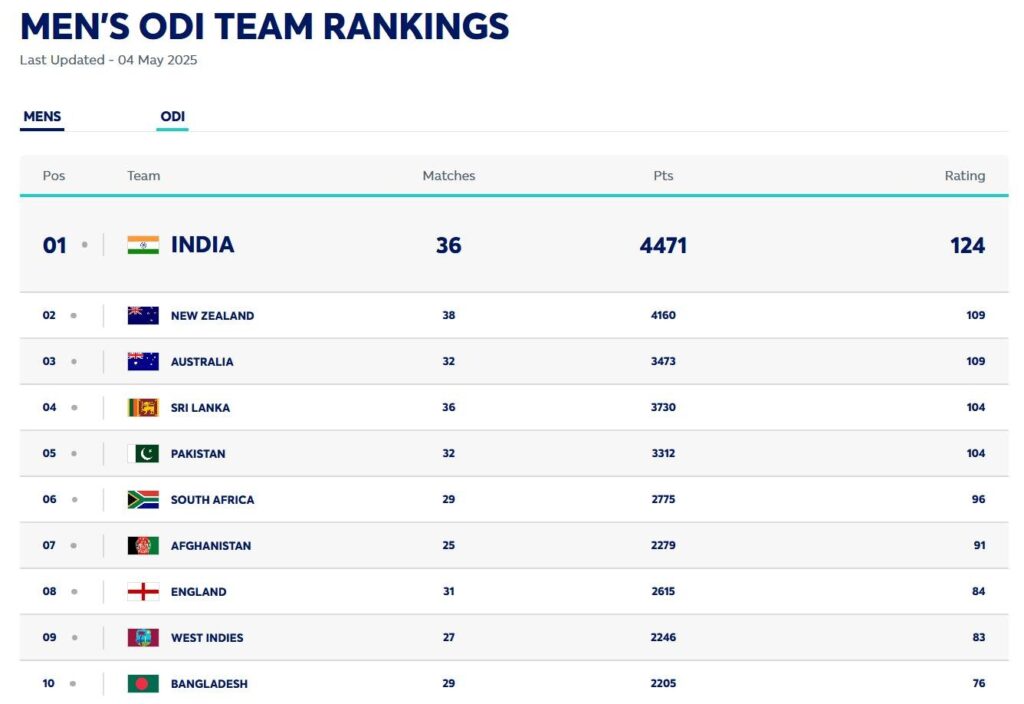Click the Team column header
Image resolution: width=1024 pixels, height=704 pixels.
pyautogui.click(x=143, y=176)
